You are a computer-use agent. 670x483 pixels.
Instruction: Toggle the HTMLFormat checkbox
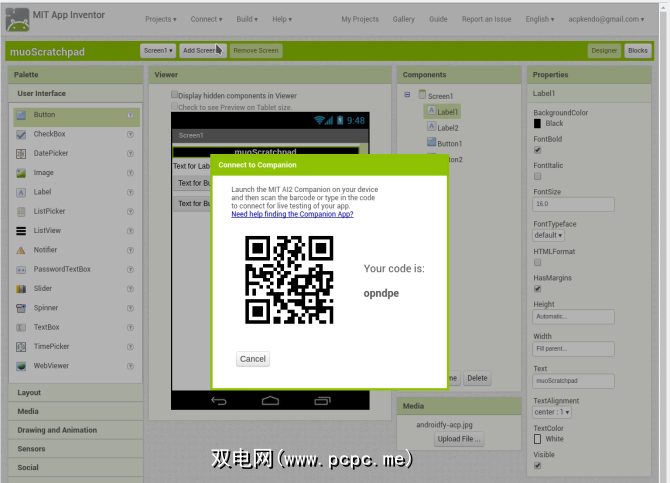[x=538, y=262]
